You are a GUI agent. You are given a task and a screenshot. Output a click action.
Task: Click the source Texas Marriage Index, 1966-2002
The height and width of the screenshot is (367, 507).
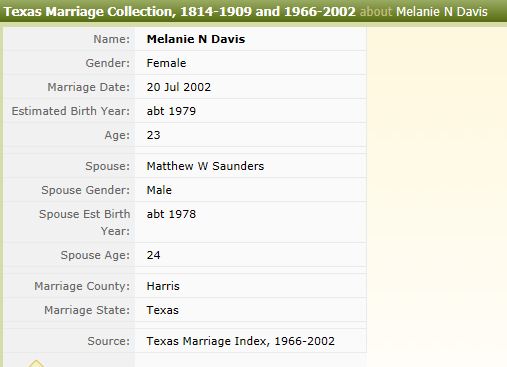pos(240,341)
